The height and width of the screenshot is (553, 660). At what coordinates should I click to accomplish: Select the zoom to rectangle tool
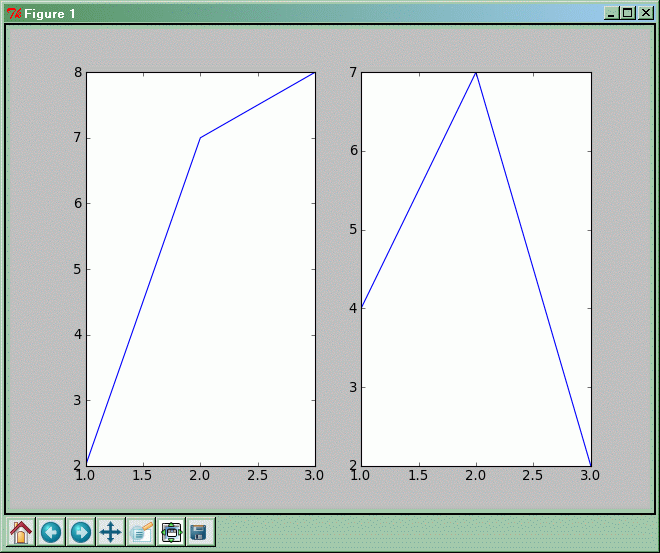click(141, 532)
